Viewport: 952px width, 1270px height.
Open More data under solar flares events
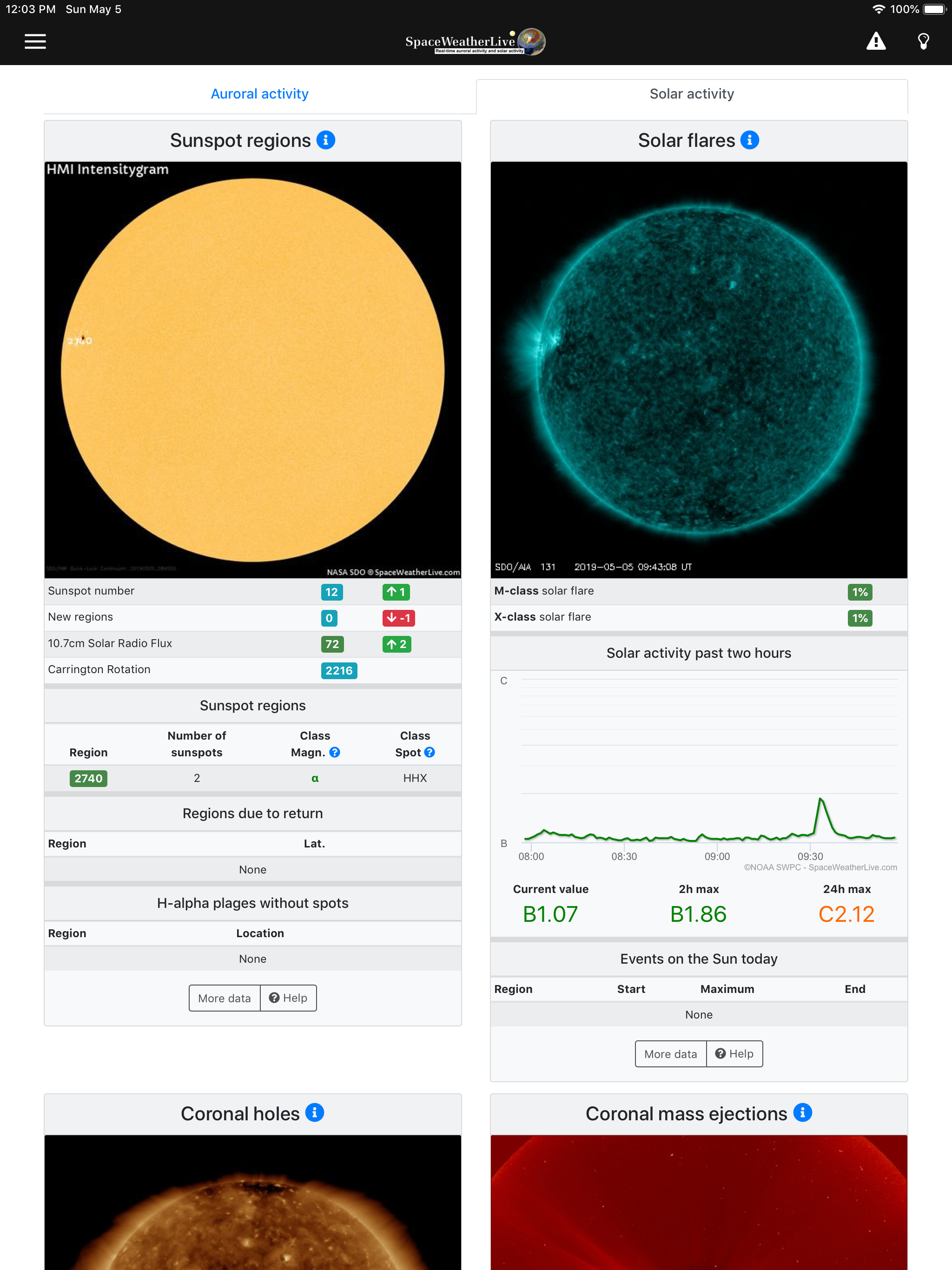(x=670, y=1054)
